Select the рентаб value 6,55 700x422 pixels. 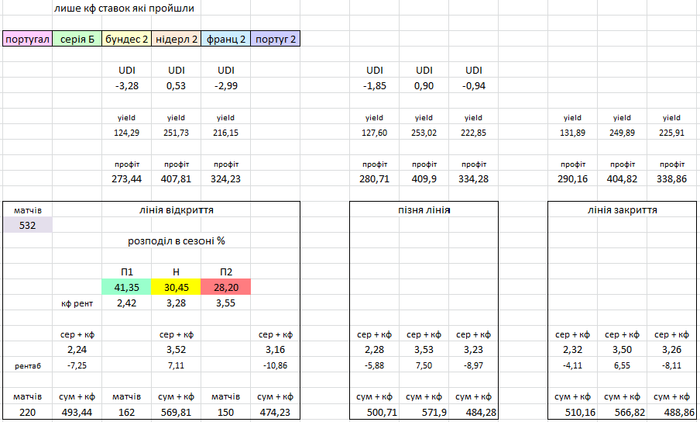pyautogui.click(x=622, y=365)
